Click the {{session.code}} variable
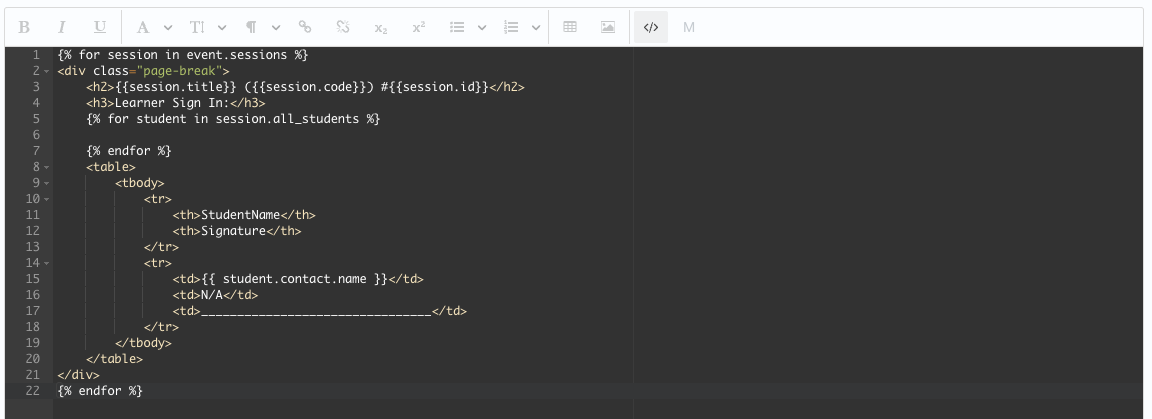This screenshot has height=419, width=1152. (x=309, y=87)
